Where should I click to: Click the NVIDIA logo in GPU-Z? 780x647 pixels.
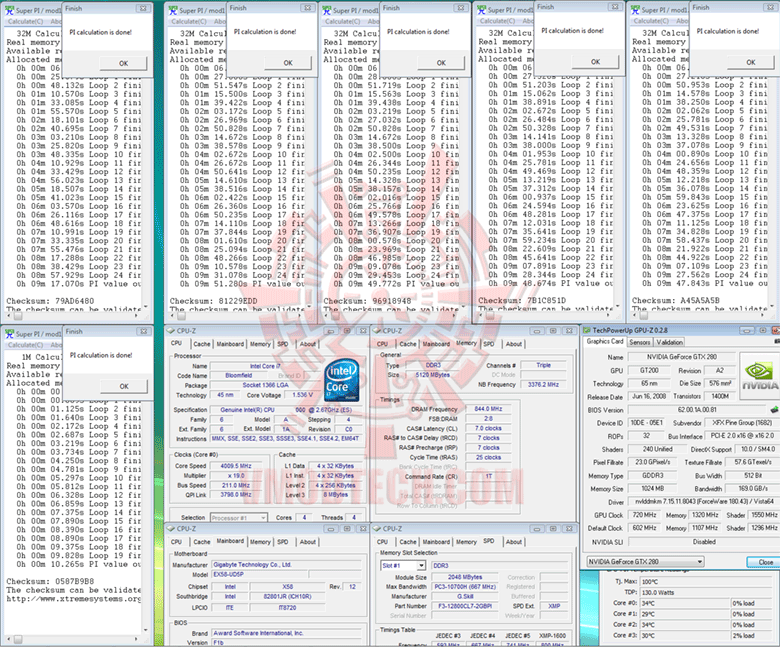pyautogui.click(x=759, y=376)
